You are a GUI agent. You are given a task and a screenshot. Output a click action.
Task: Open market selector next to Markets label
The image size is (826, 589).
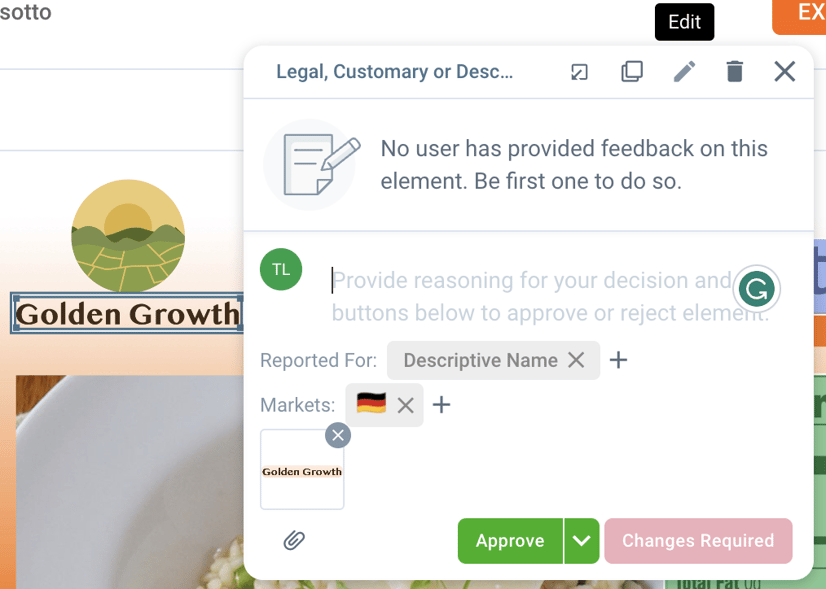[x=440, y=405]
